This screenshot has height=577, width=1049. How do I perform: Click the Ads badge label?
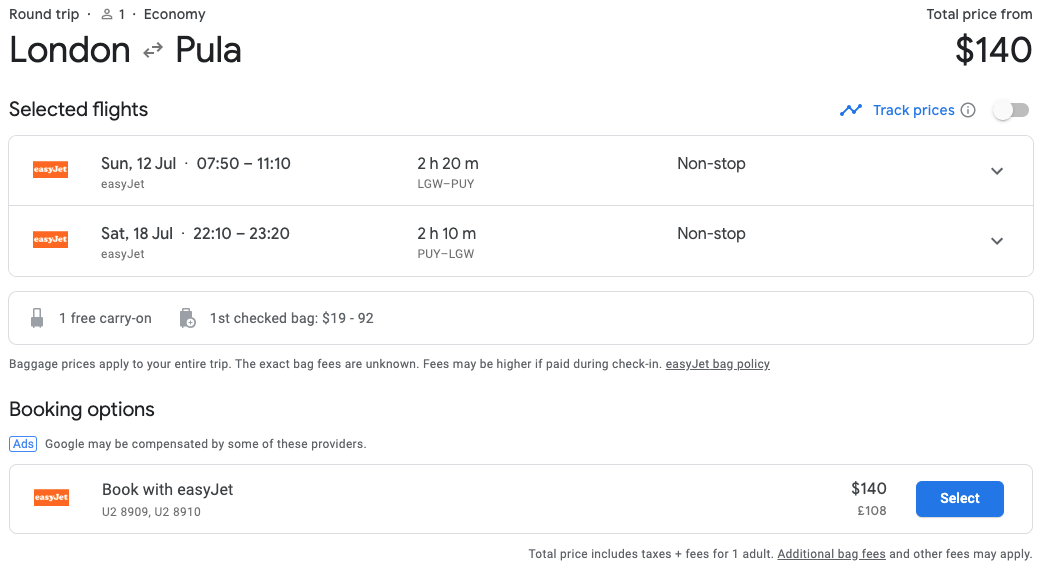pyautogui.click(x=23, y=443)
